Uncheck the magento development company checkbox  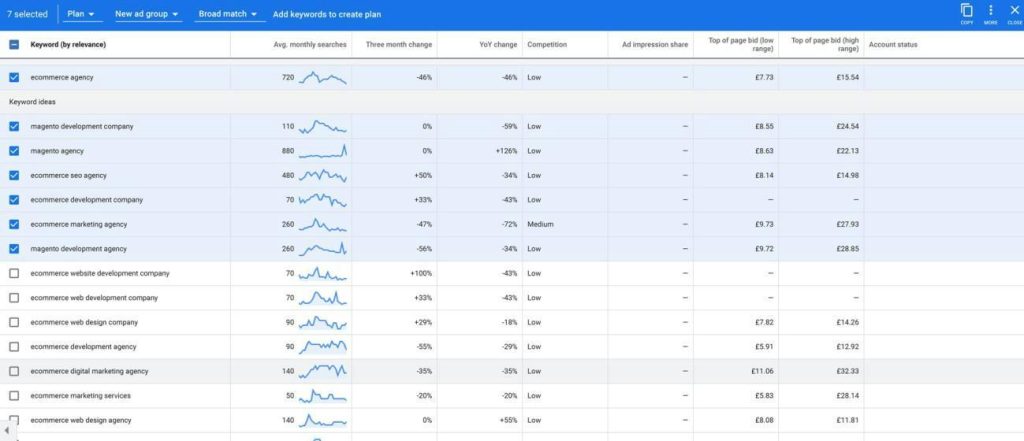point(14,127)
